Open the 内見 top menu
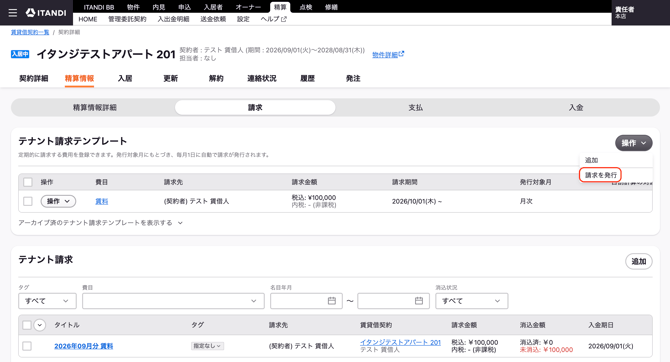 [159, 7]
